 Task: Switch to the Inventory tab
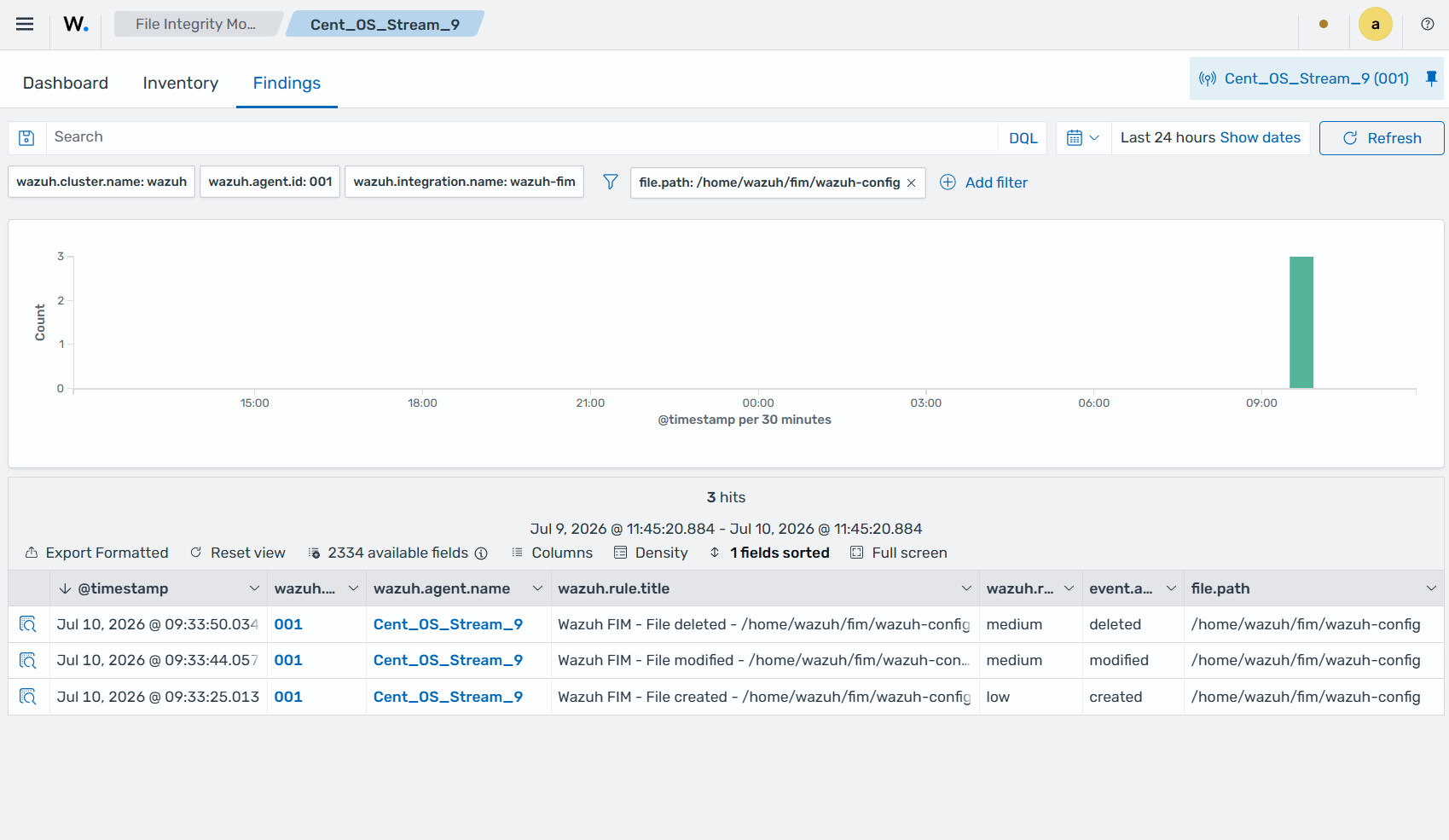coord(181,83)
